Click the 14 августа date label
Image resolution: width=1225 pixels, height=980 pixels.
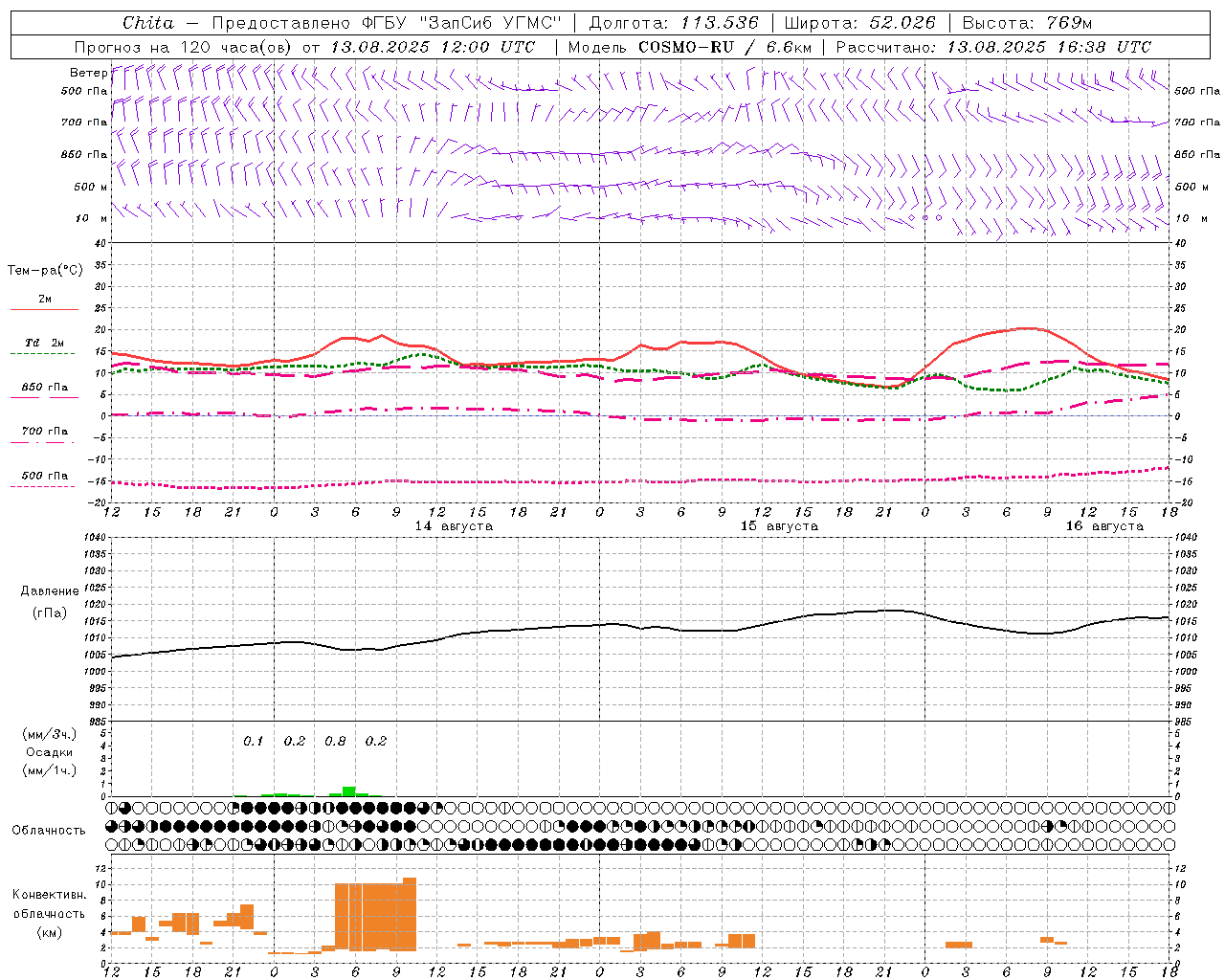pyautogui.click(x=454, y=526)
